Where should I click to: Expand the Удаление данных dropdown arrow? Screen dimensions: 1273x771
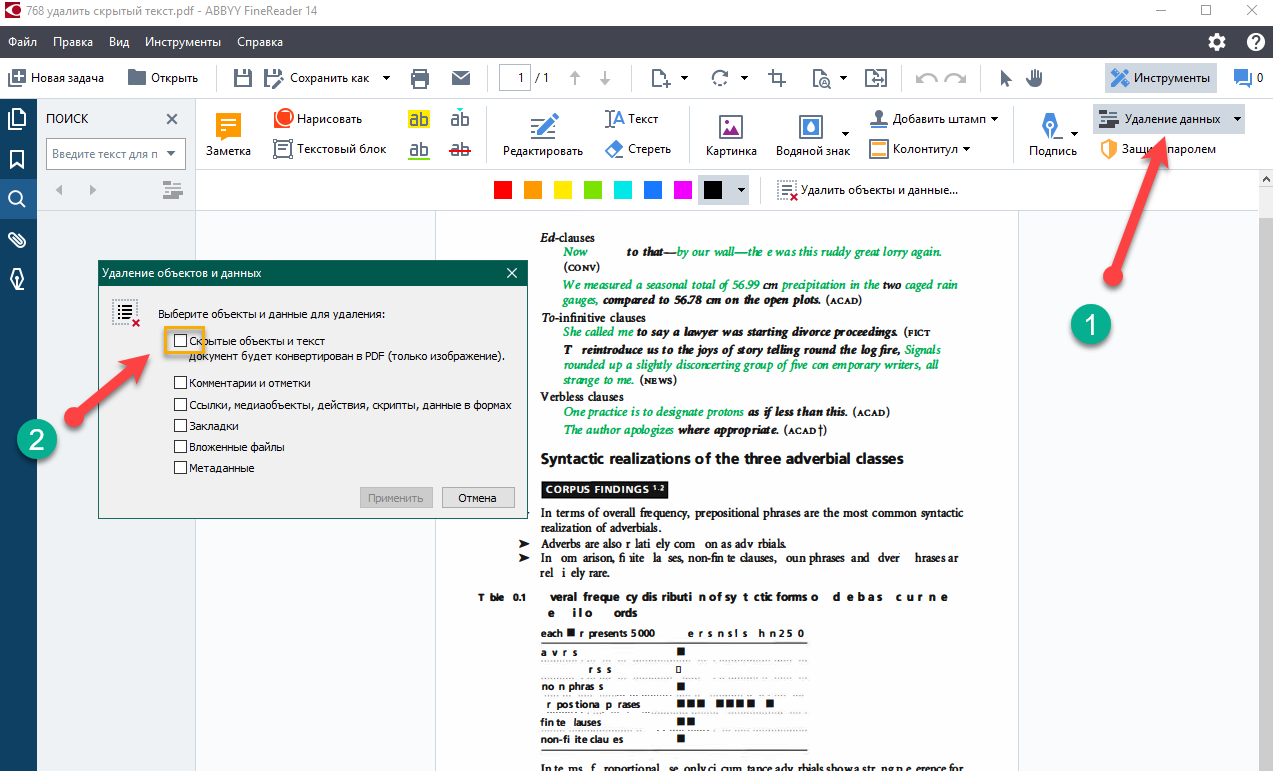pyautogui.click(x=1237, y=119)
